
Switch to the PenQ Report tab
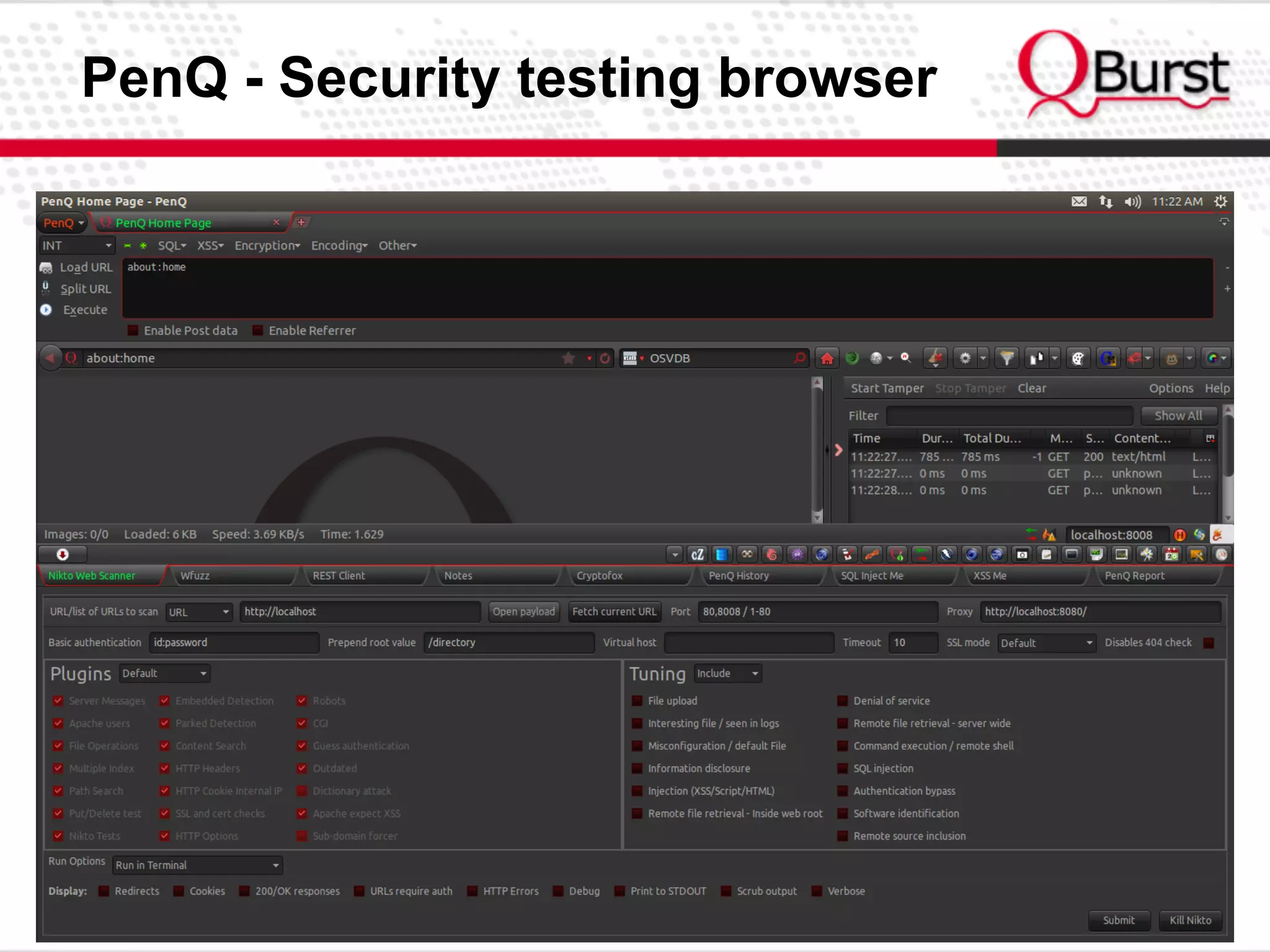point(1158,576)
